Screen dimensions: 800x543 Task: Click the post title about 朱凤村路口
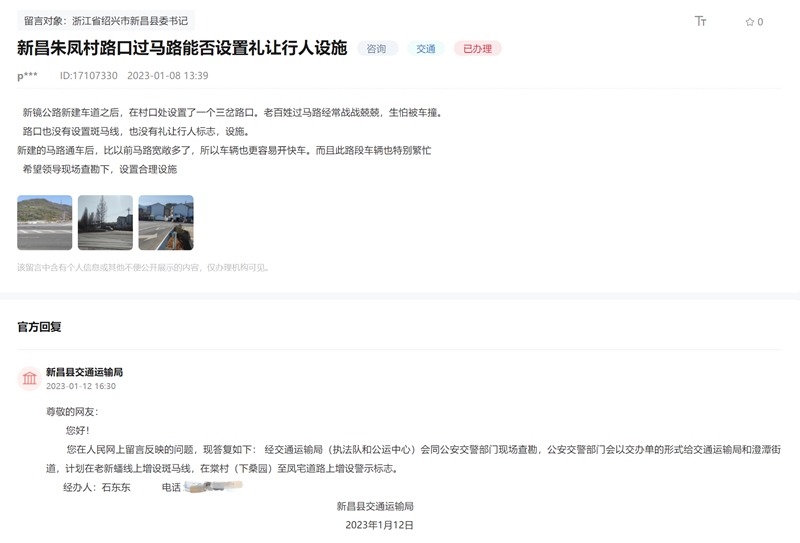(x=182, y=47)
